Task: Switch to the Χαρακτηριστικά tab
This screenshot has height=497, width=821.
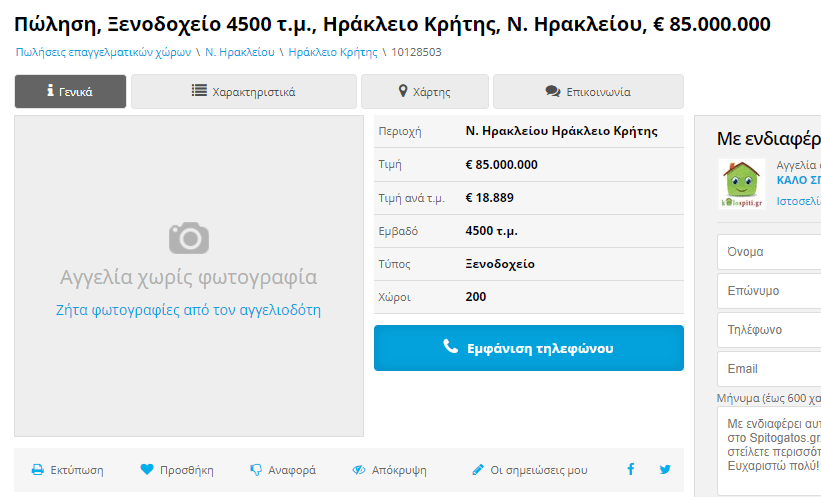Action: [x=243, y=92]
